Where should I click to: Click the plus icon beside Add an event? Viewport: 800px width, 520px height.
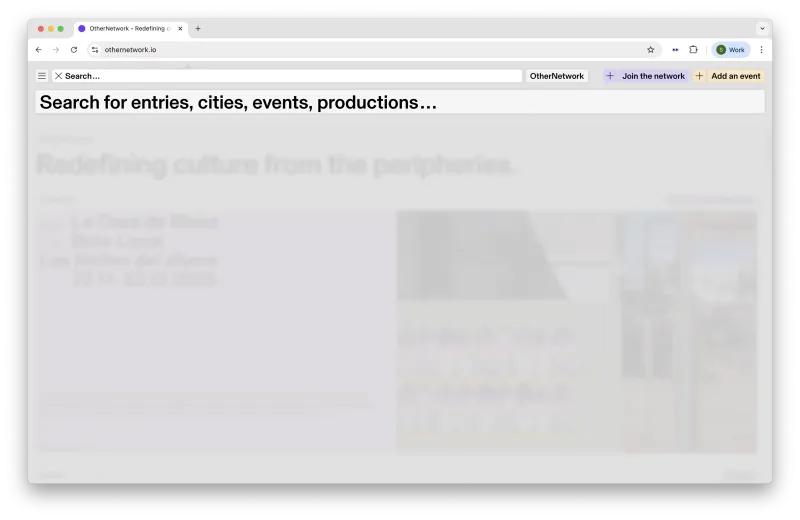(699, 76)
